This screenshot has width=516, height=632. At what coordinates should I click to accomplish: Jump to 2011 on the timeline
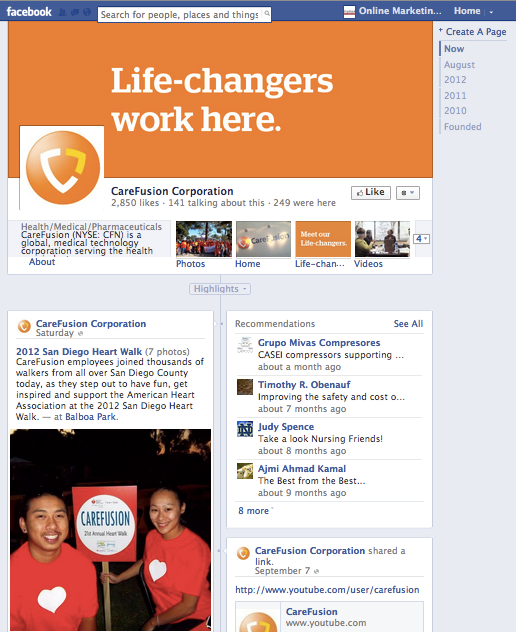pyautogui.click(x=455, y=96)
